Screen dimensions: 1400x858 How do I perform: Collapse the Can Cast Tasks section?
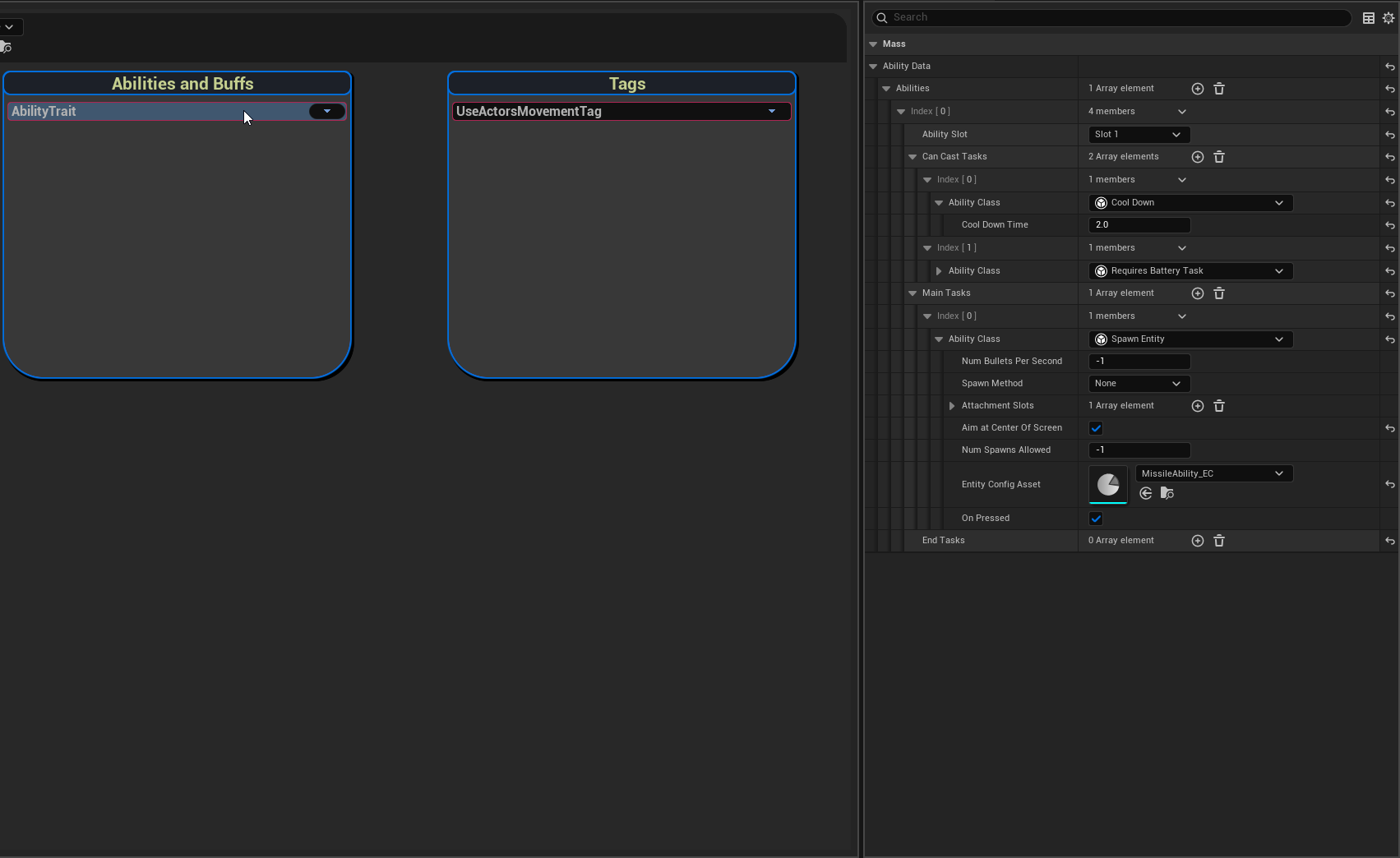tap(913, 157)
